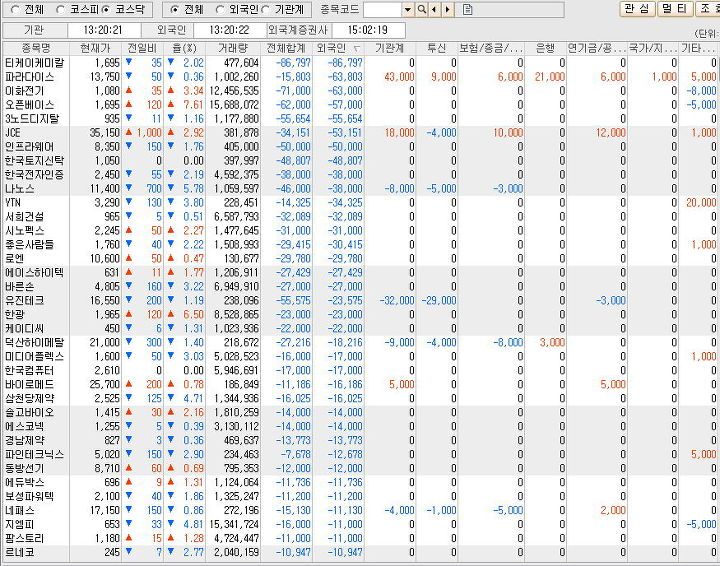Select the 서희건설 stock name

[24, 217]
